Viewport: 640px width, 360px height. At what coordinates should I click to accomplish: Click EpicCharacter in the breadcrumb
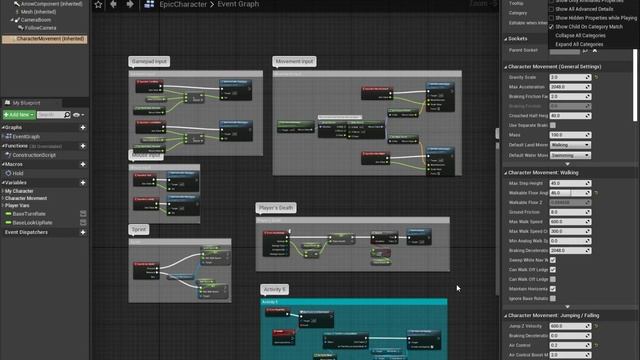pos(183,4)
